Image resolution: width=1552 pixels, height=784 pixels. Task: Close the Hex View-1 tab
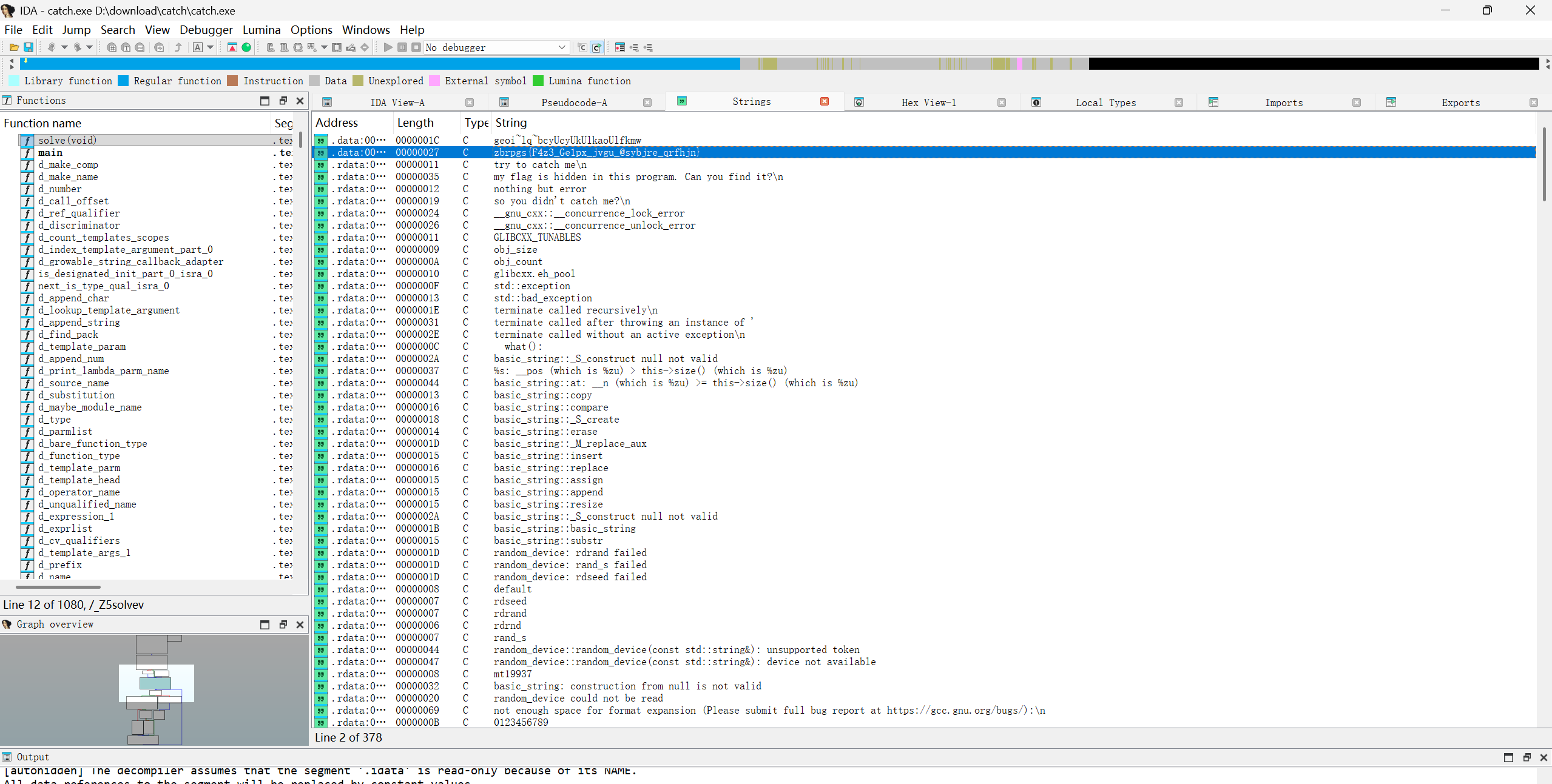[x=1001, y=102]
